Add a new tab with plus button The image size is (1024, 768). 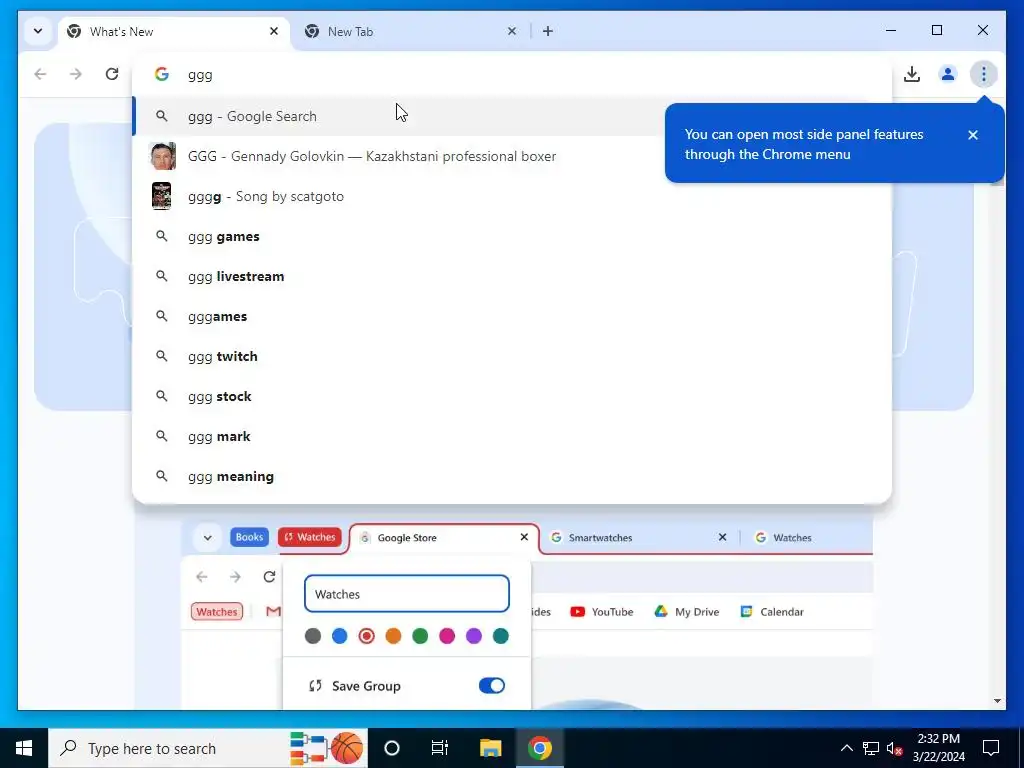tap(547, 31)
